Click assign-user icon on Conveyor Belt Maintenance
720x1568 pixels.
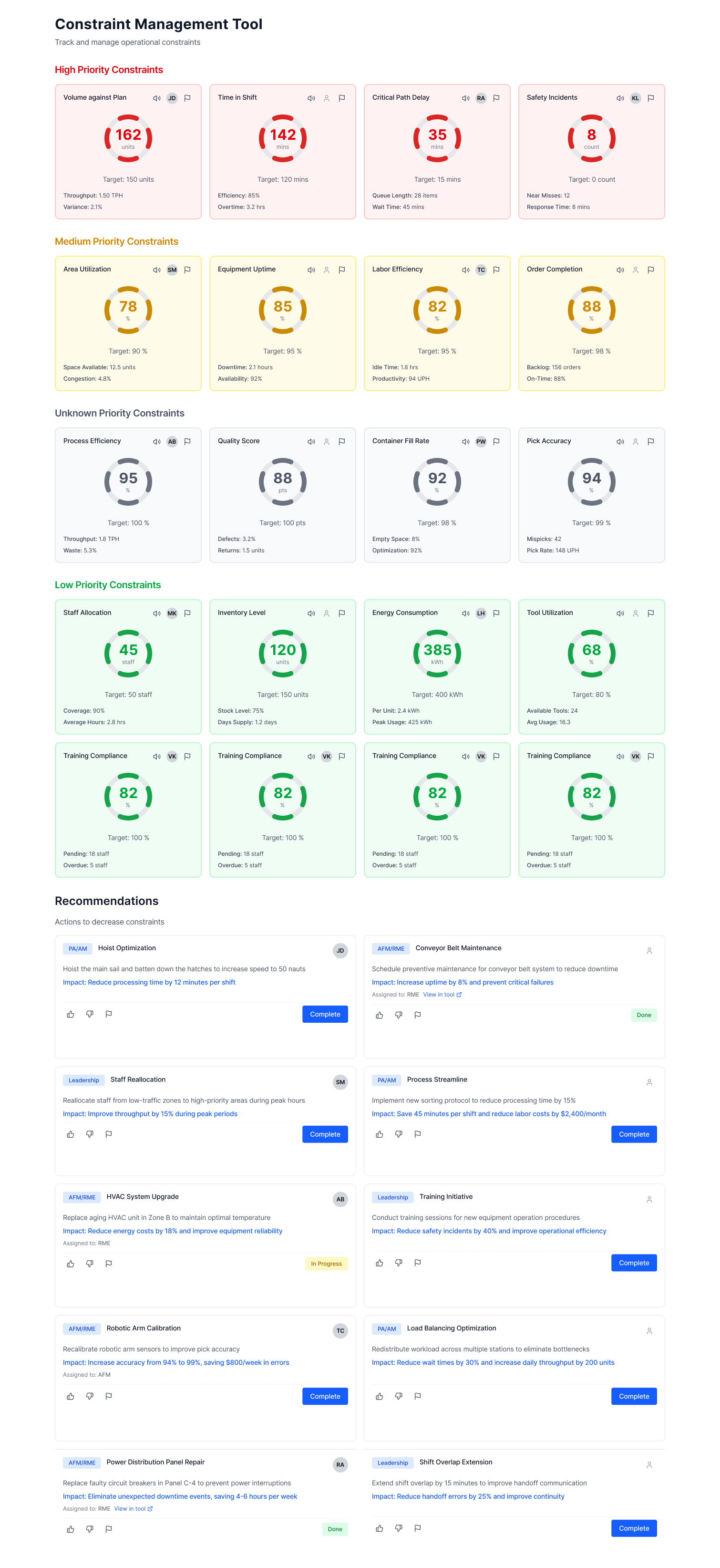[649, 951]
